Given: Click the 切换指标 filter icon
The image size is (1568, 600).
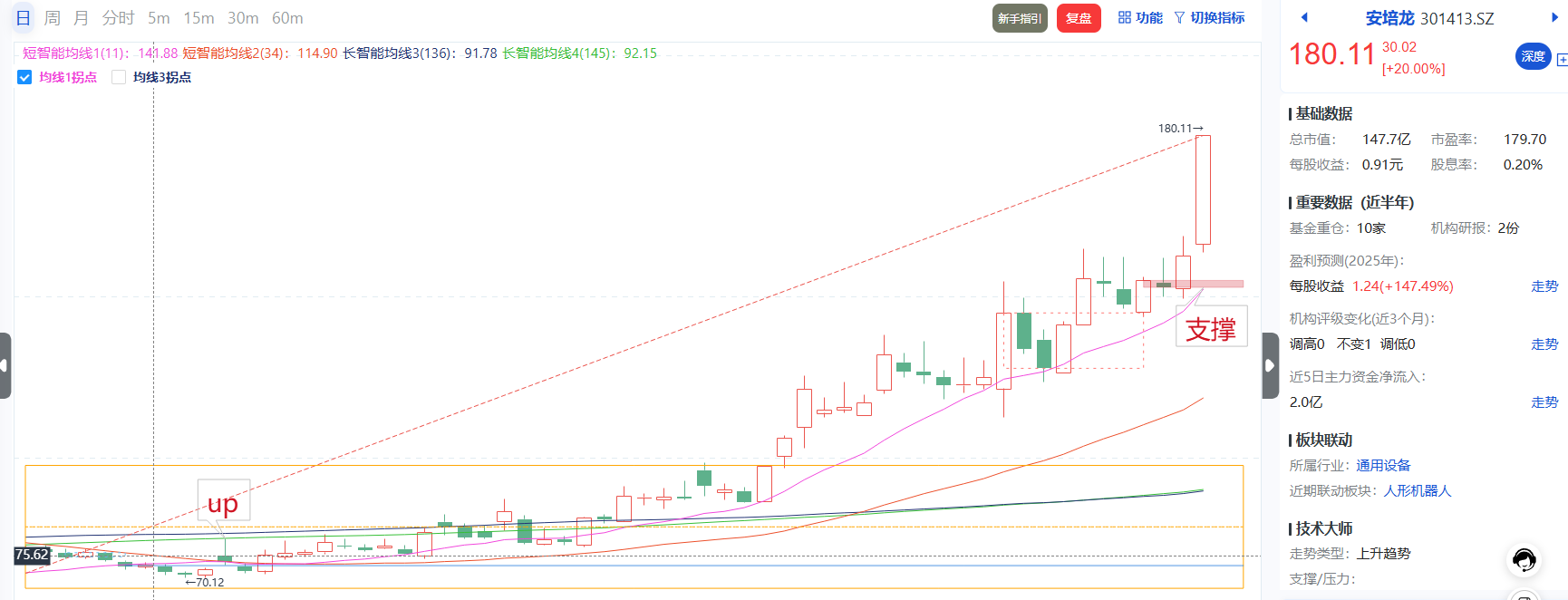Looking at the screenshot, I should pyautogui.click(x=1179, y=18).
